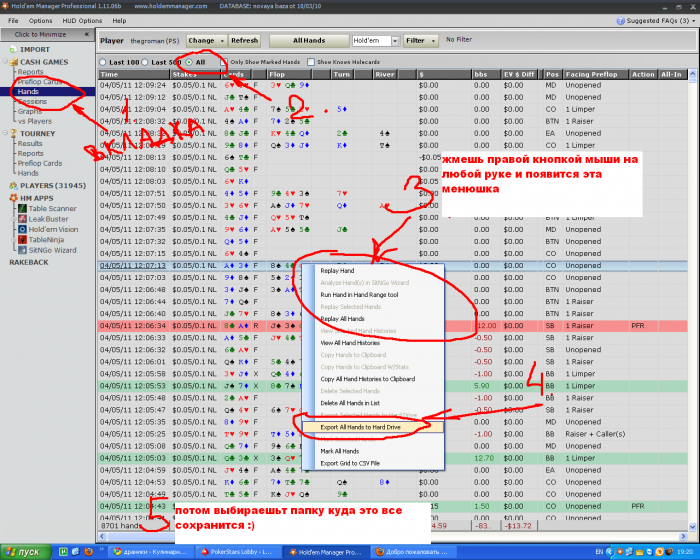
Task: Launch SitNGo Wizard app icon
Action: 22,250
